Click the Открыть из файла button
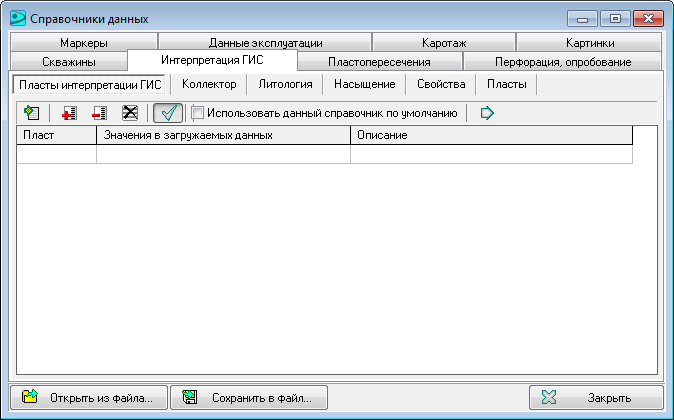 (x=89, y=397)
